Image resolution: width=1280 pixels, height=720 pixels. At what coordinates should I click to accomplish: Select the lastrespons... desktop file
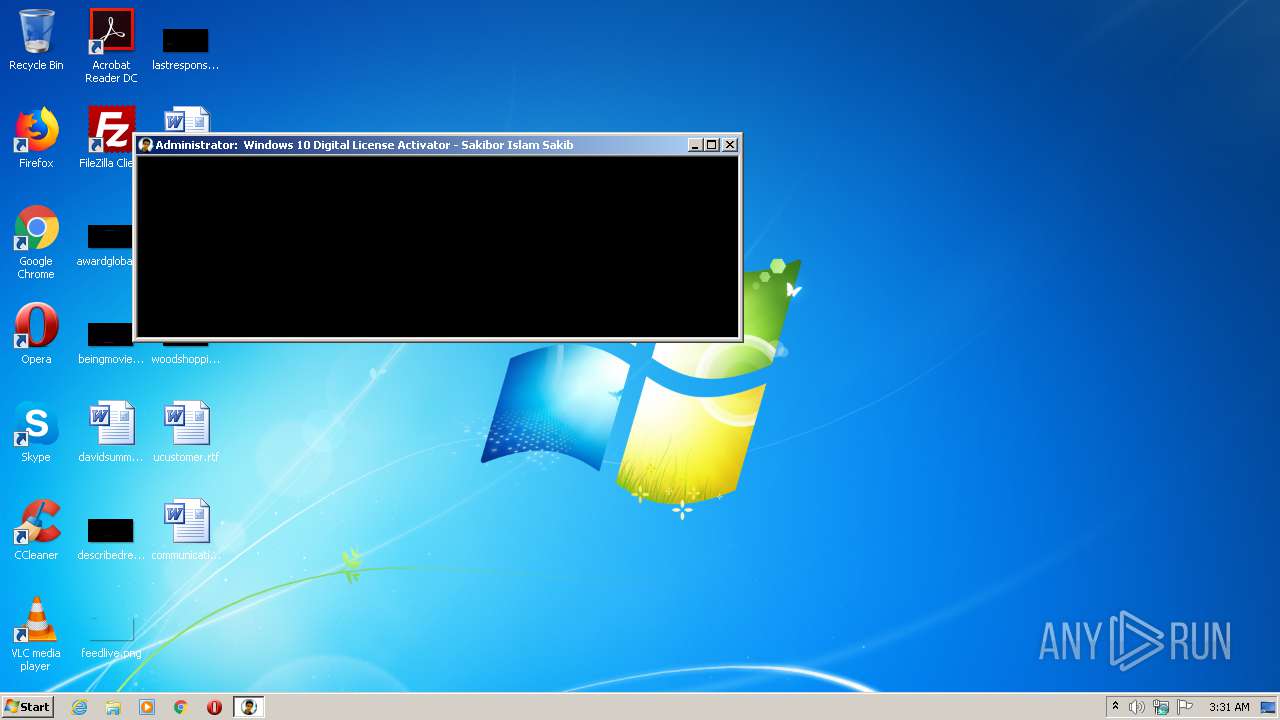tap(186, 49)
